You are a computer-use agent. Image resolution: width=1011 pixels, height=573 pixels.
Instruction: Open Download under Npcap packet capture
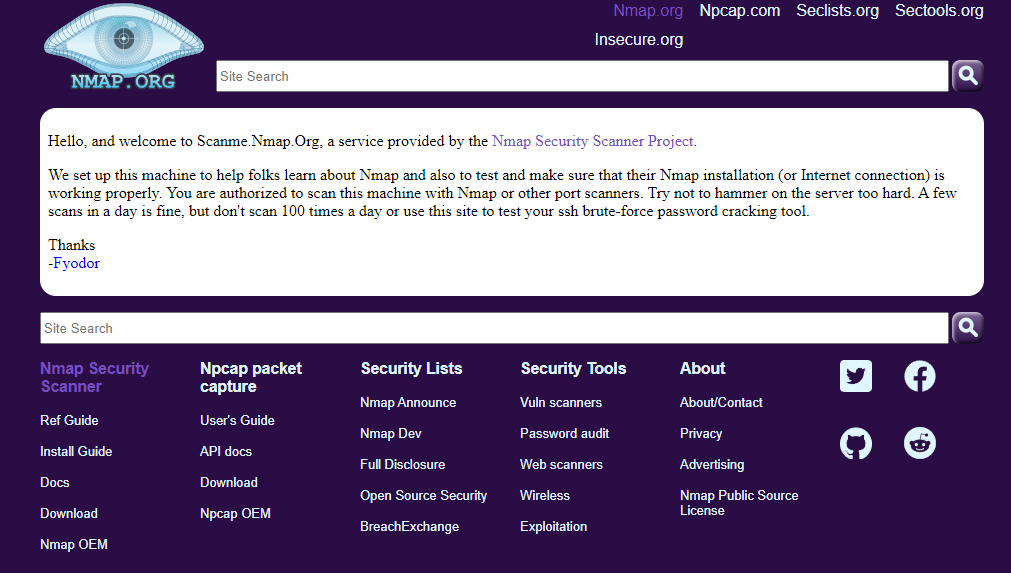(229, 482)
